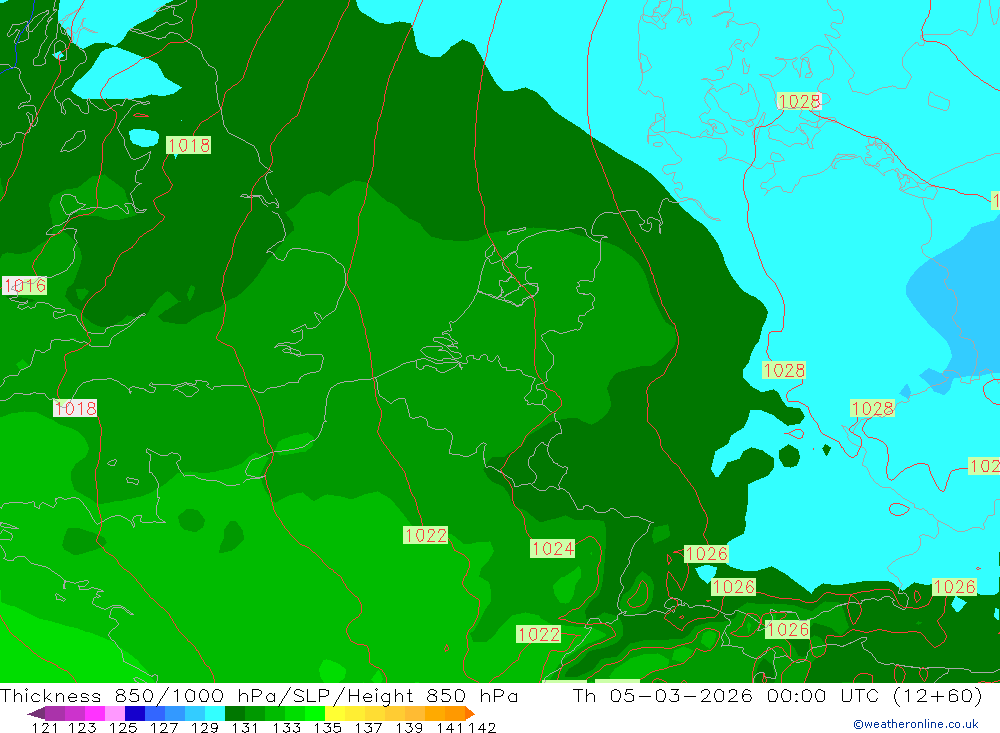Click the "(12+60)" forecast run text

(938, 695)
